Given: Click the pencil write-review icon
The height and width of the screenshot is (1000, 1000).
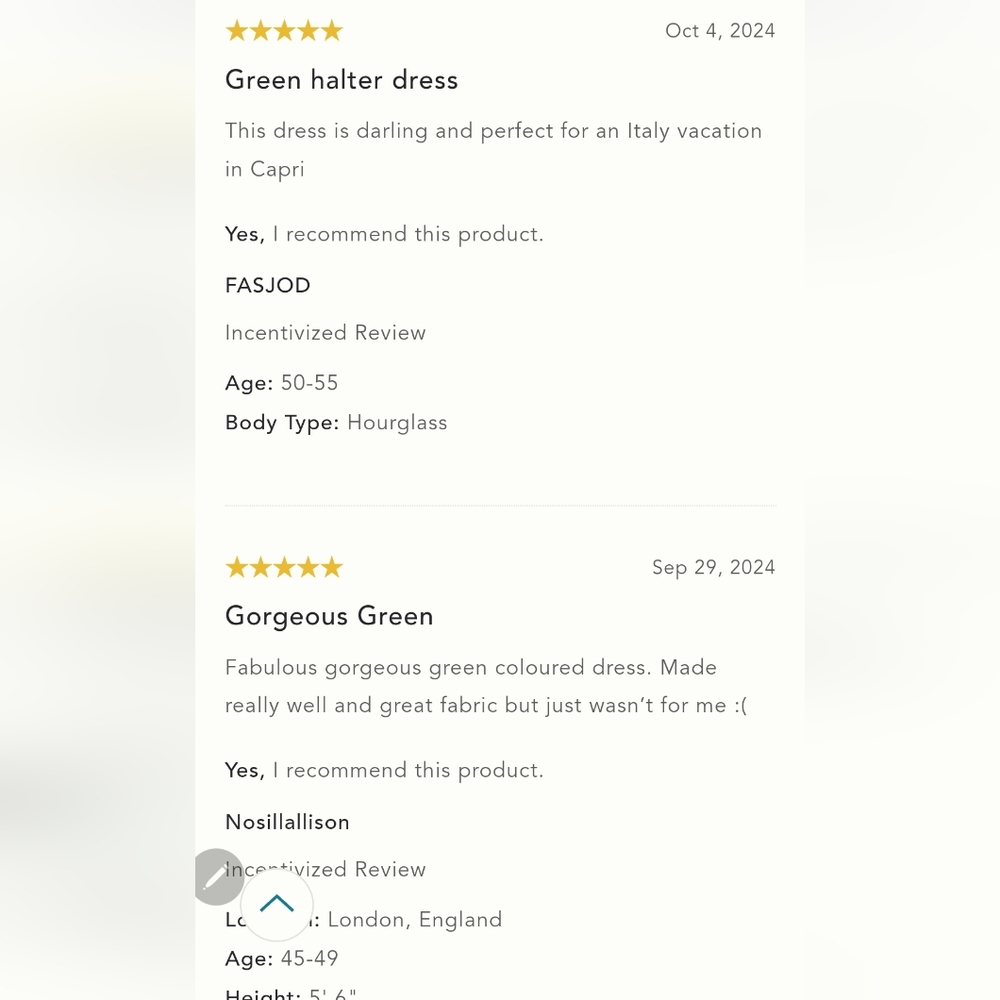Looking at the screenshot, I should pyautogui.click(x=217, y=877).
